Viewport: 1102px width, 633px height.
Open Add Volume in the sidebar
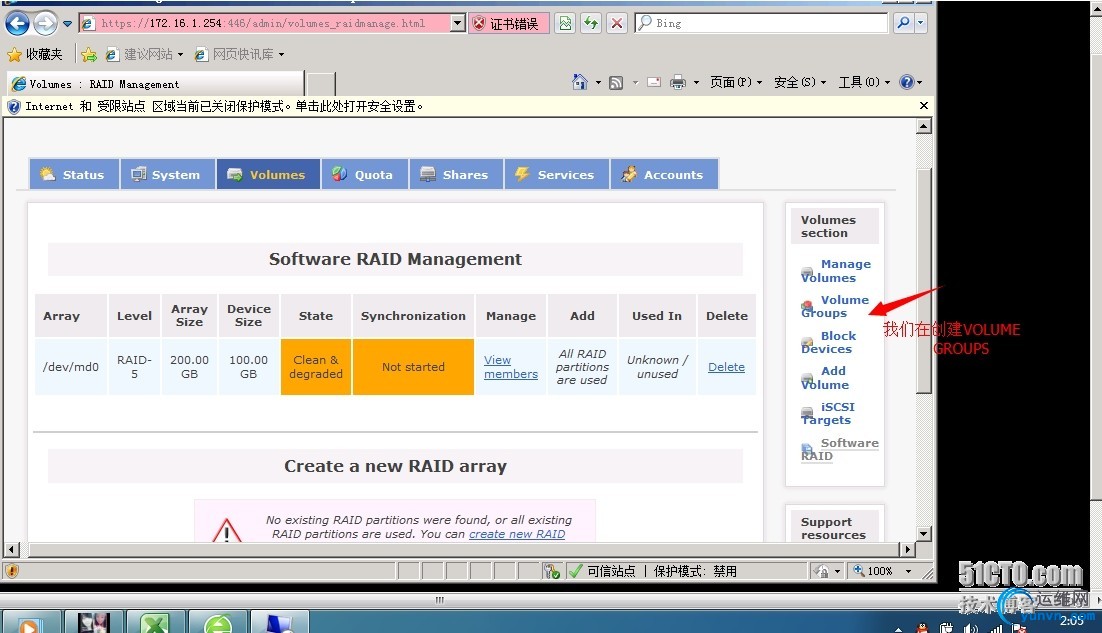pos(826,377)
